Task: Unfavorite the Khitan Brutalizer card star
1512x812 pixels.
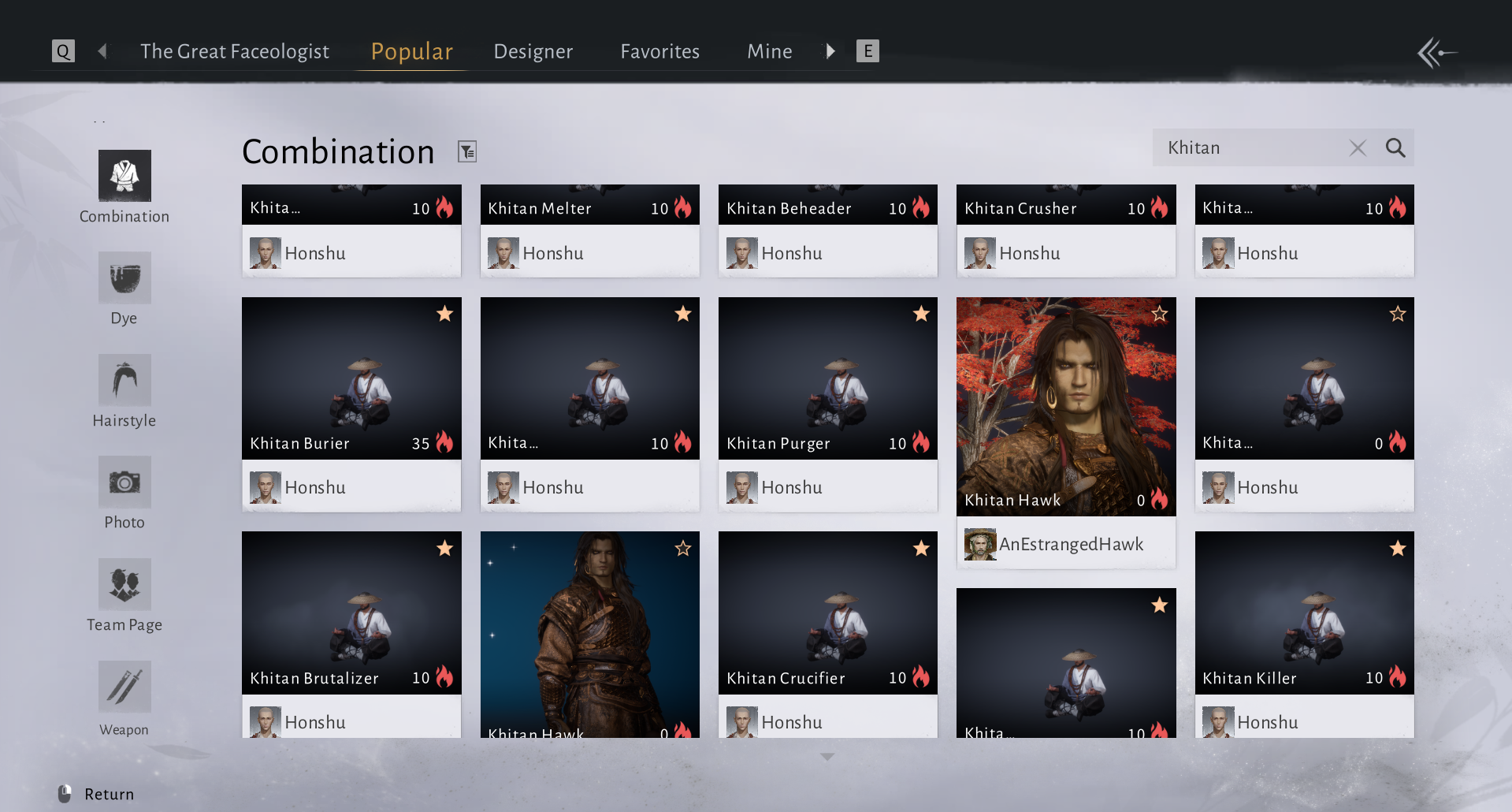Action: click(445, 548)
